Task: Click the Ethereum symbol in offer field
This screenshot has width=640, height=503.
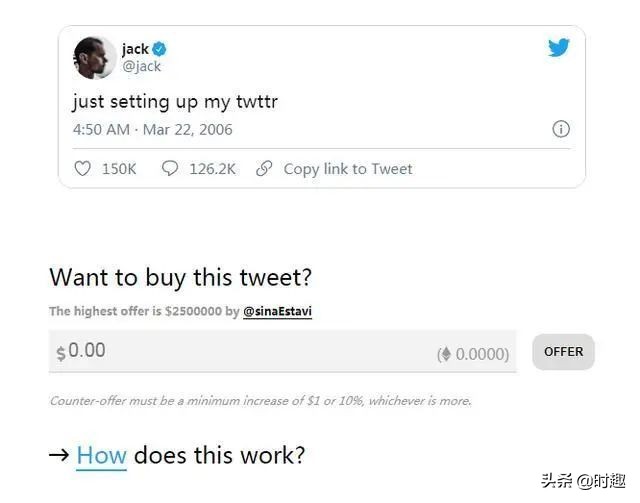Action: [445, 354]
